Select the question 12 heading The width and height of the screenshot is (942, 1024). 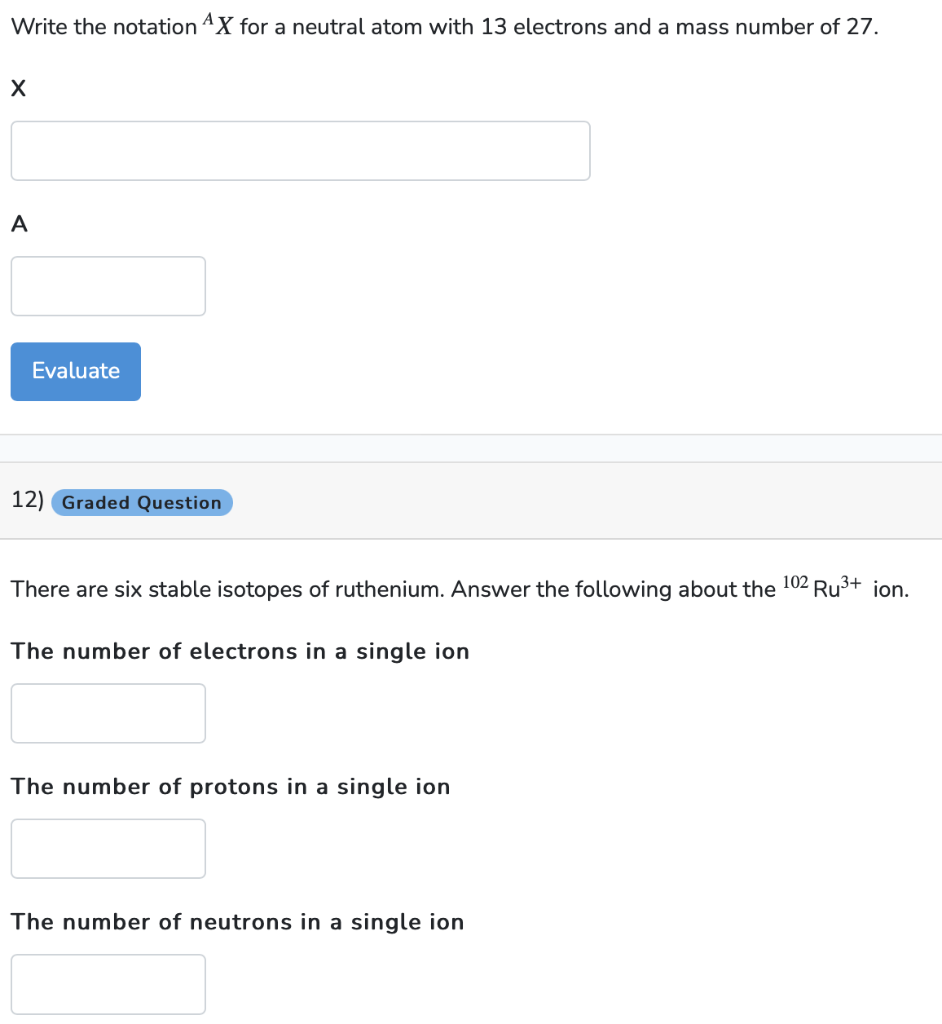[x=26, y=500]
